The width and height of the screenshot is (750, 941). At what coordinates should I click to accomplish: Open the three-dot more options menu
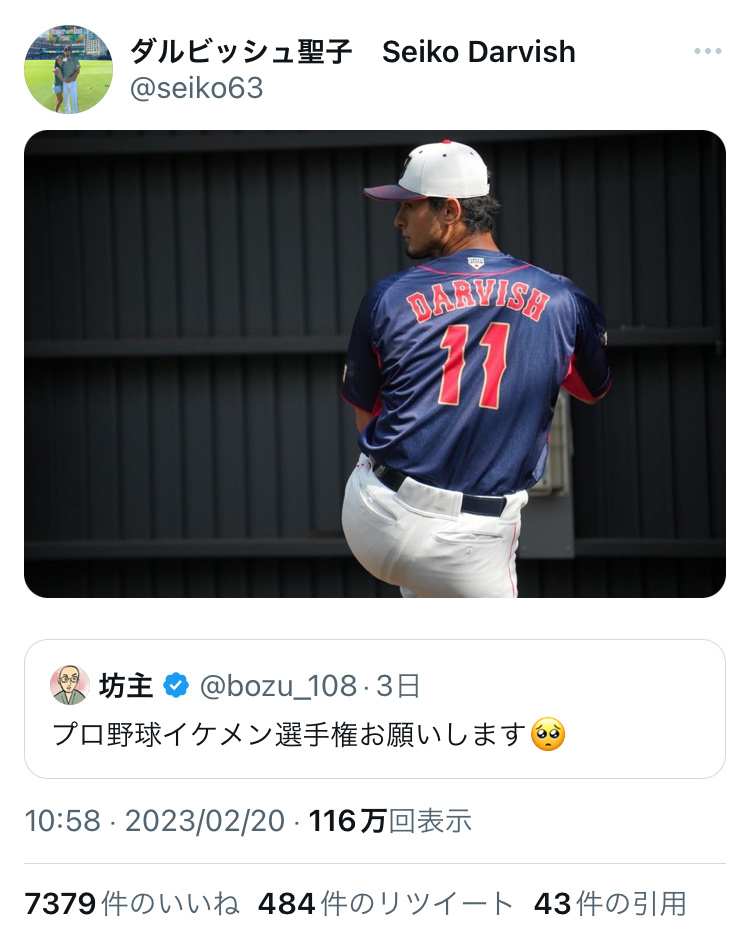click(x=707, y=52)
